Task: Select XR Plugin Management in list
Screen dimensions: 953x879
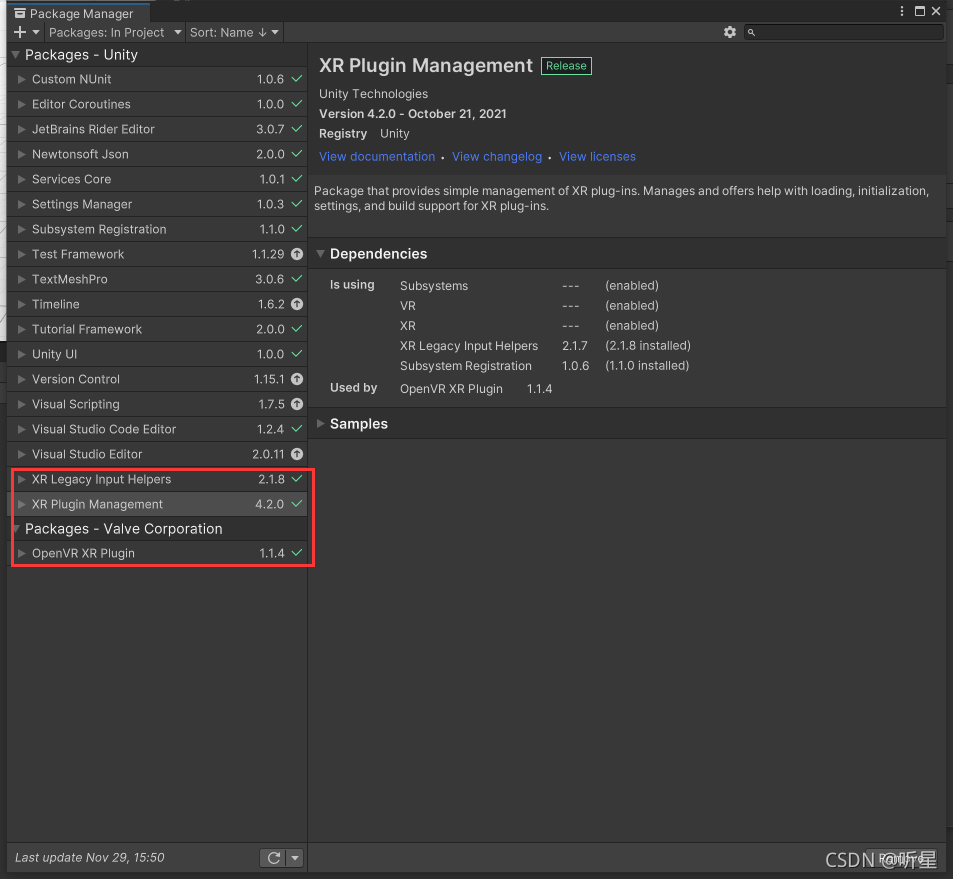Action: tap(157, 504)
